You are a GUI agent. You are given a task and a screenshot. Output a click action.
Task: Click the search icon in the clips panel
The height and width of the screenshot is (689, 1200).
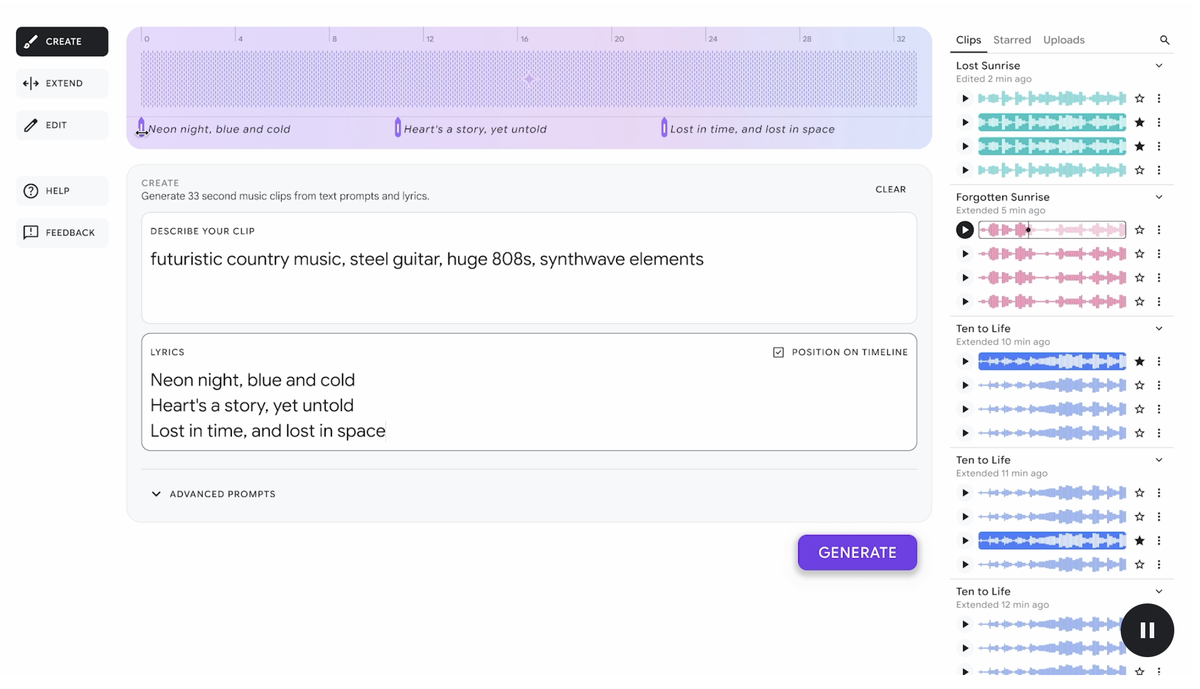point(1164,40)
